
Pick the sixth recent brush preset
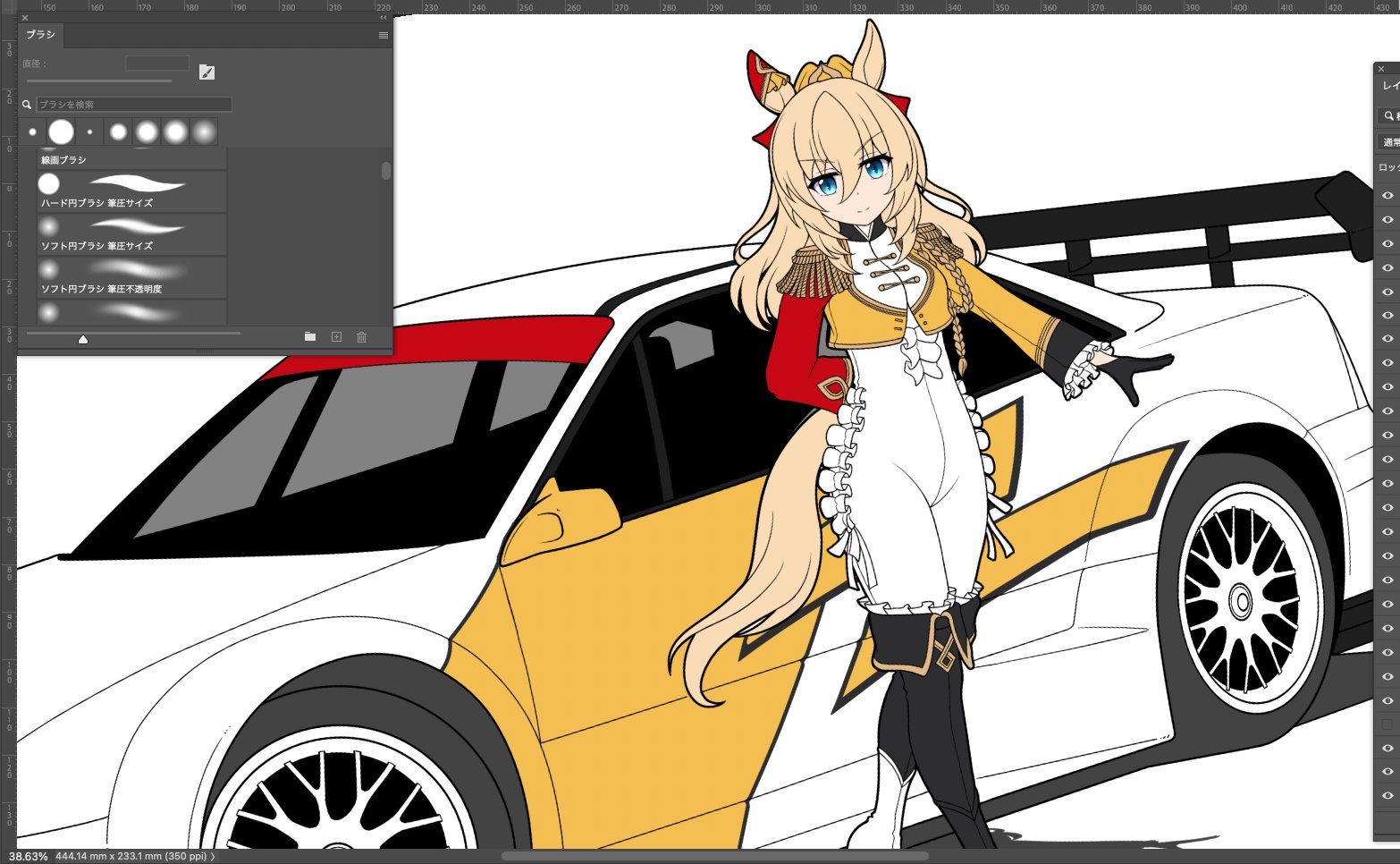[175, 131]
